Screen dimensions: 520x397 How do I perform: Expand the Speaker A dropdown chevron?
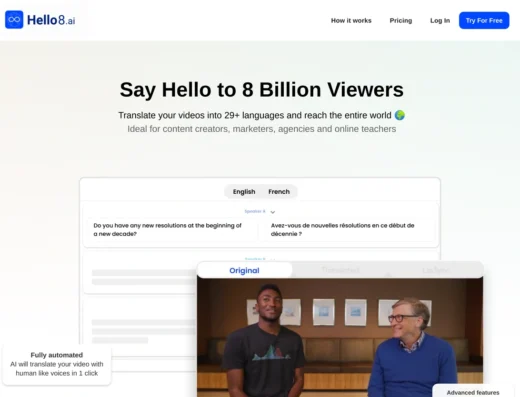point(273,212)
